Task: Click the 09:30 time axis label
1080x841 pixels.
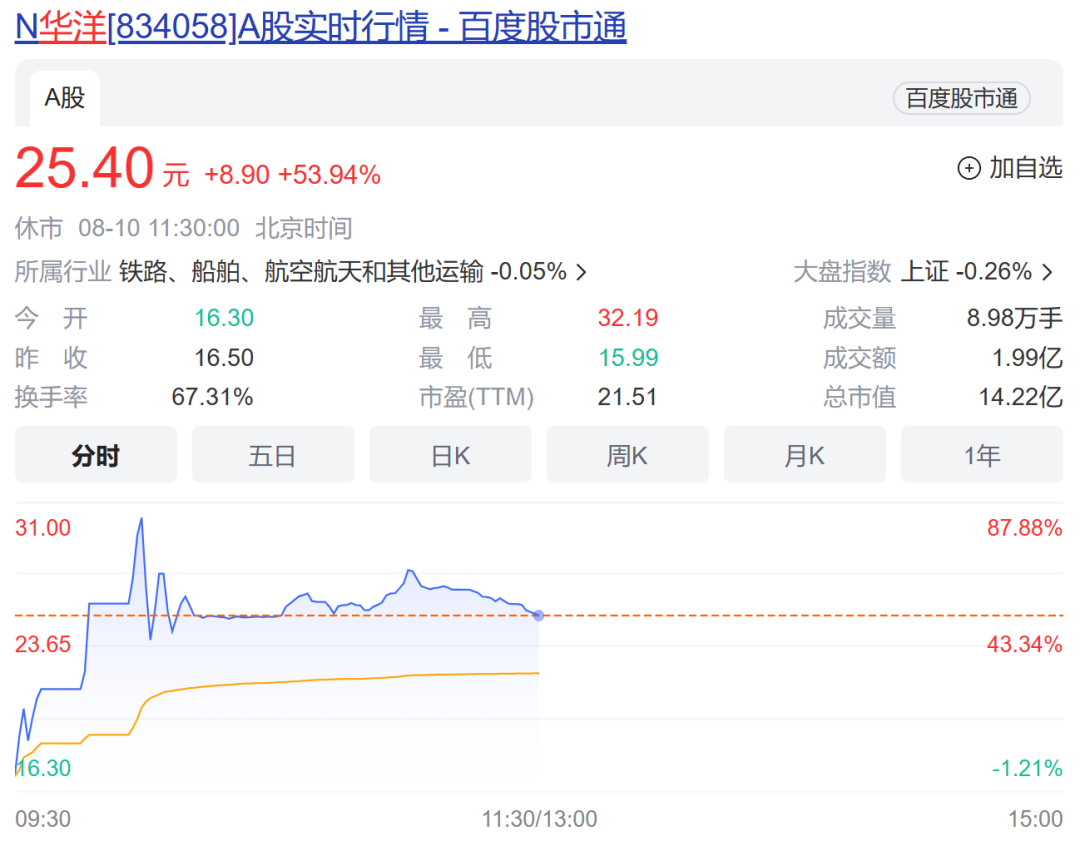Action: tap(43, 819)
